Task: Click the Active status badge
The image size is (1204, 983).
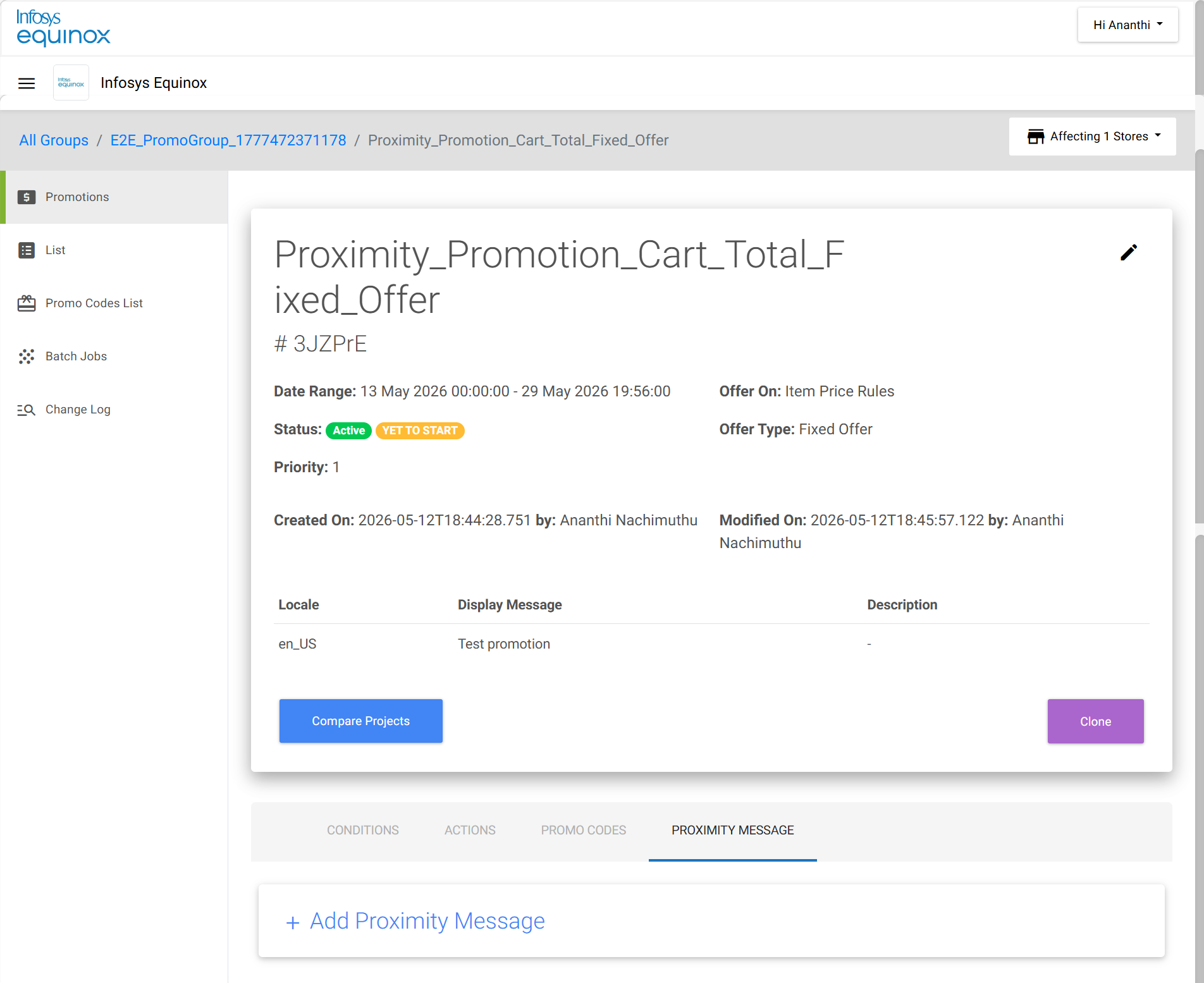Action: click(348, 430)
